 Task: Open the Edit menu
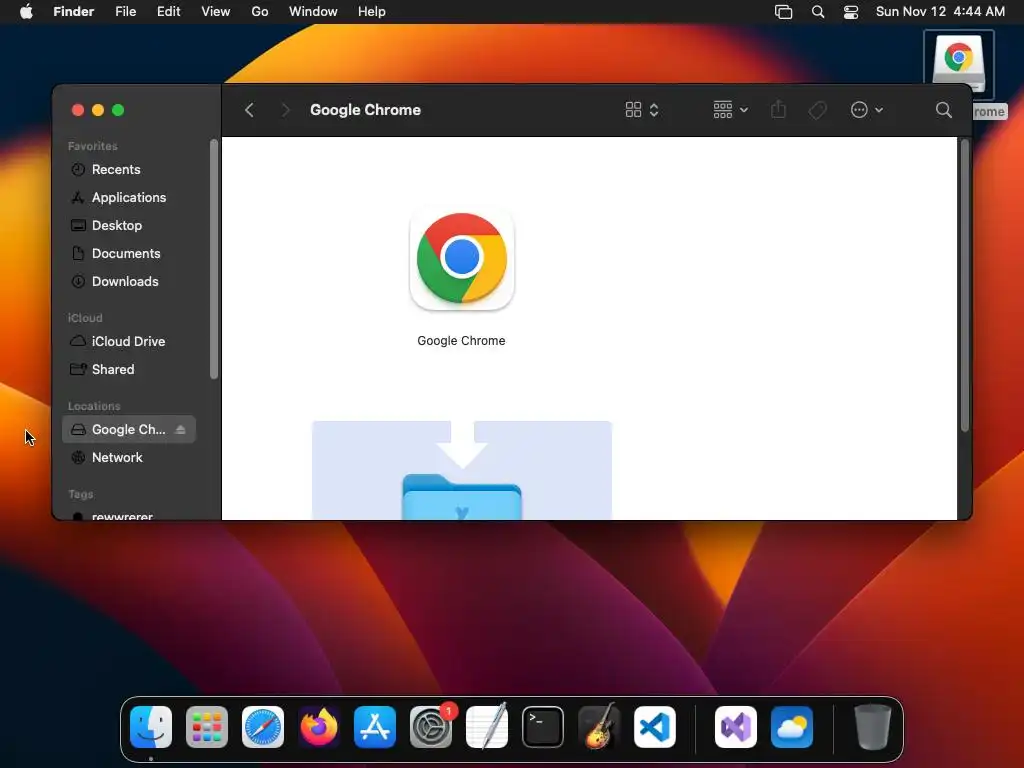pos(168,12)
